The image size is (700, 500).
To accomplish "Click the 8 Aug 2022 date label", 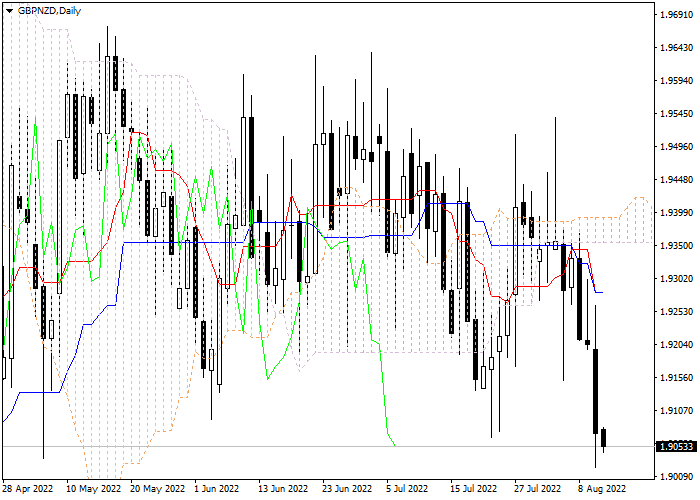I will click(x=602, y=489).
